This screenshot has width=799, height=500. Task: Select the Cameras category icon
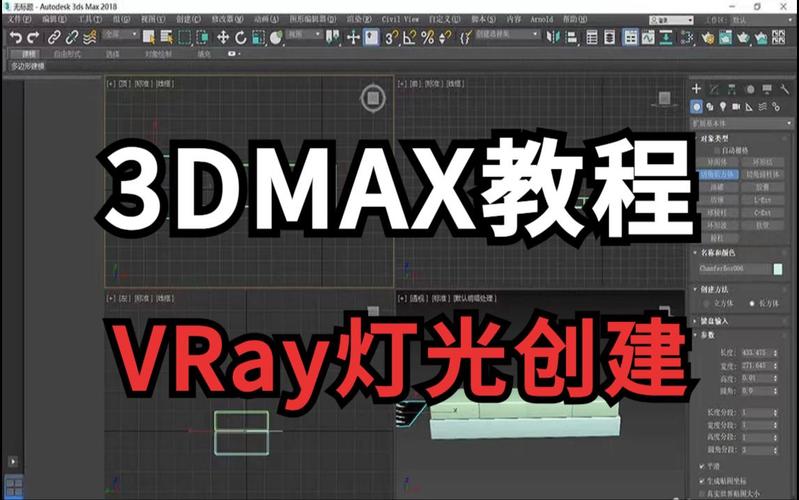coord(736,107)
